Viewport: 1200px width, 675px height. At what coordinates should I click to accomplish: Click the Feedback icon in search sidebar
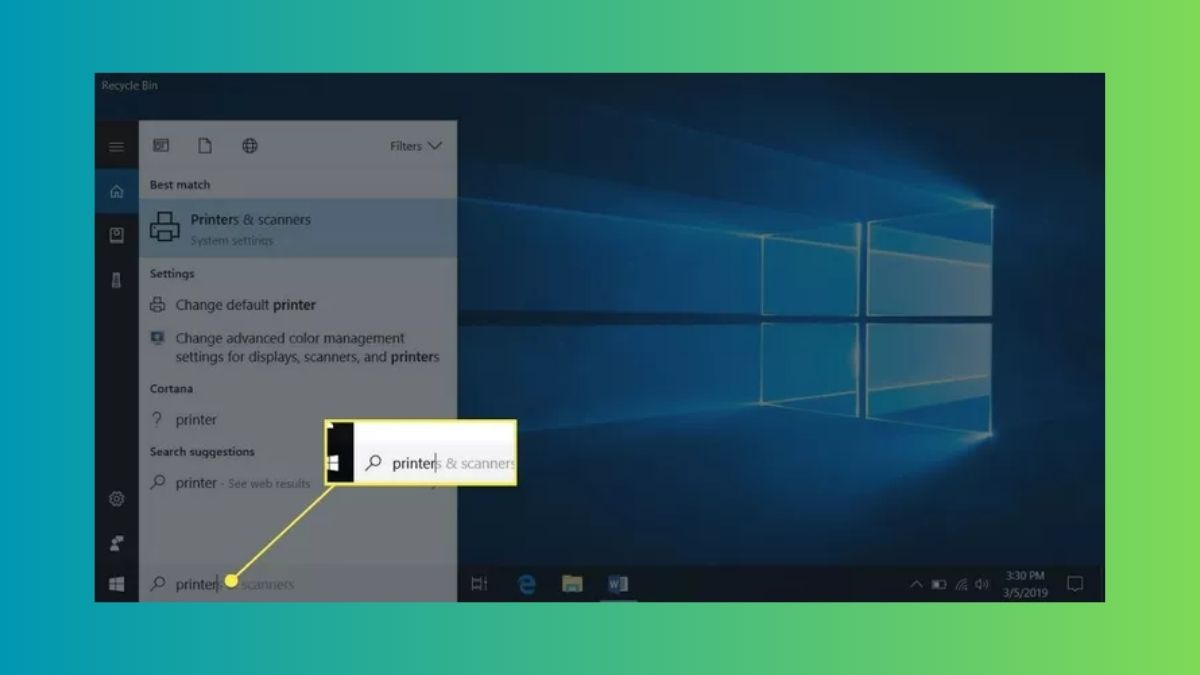point(117,543)
